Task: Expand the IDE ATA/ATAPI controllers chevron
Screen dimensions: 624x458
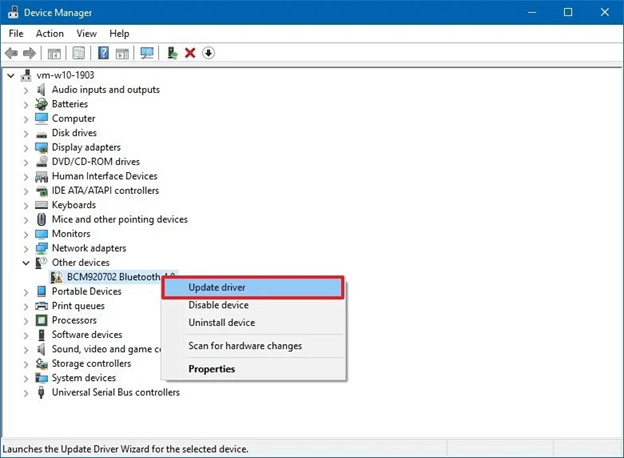Action: [x=26, y=191]
